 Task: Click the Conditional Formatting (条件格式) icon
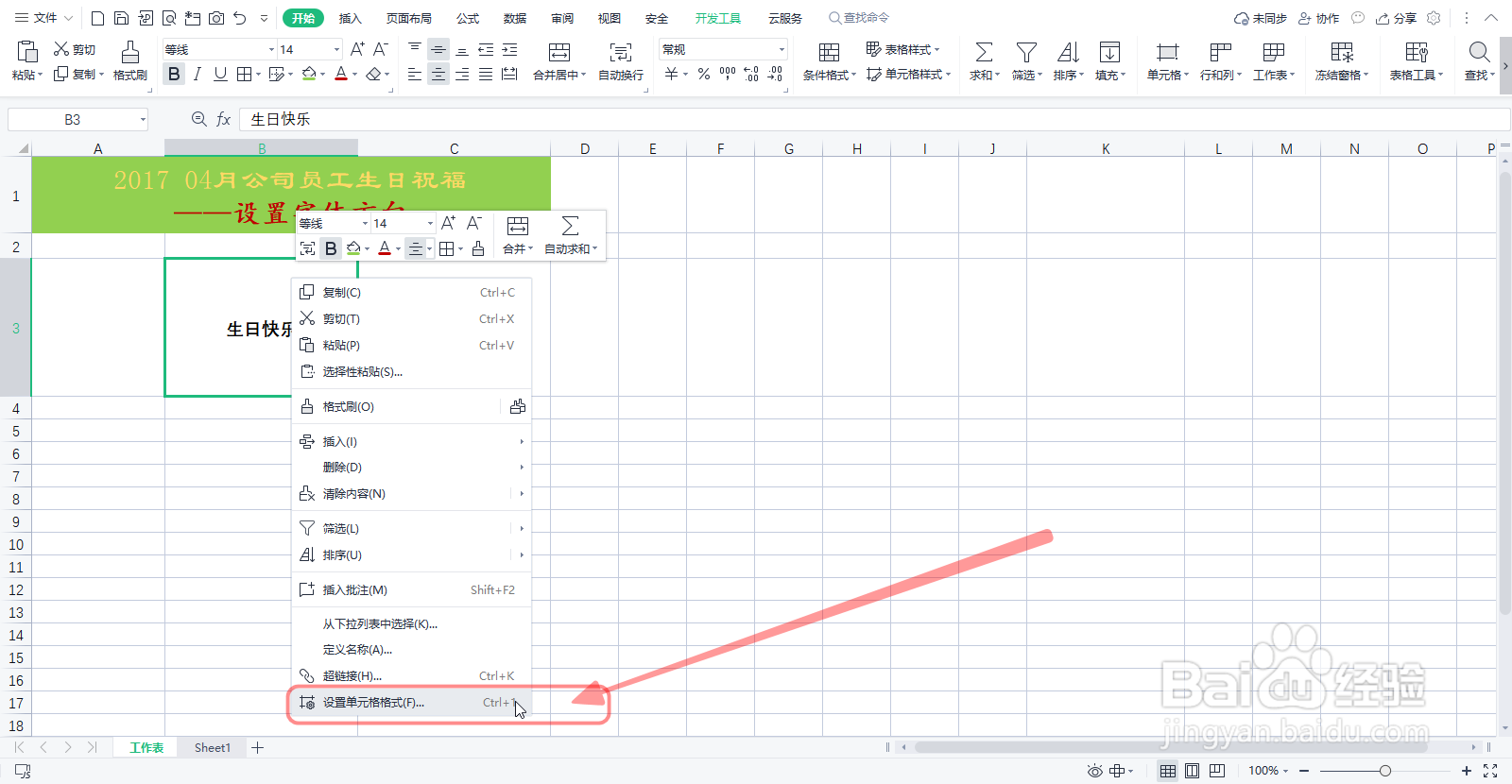coord(829,52)
